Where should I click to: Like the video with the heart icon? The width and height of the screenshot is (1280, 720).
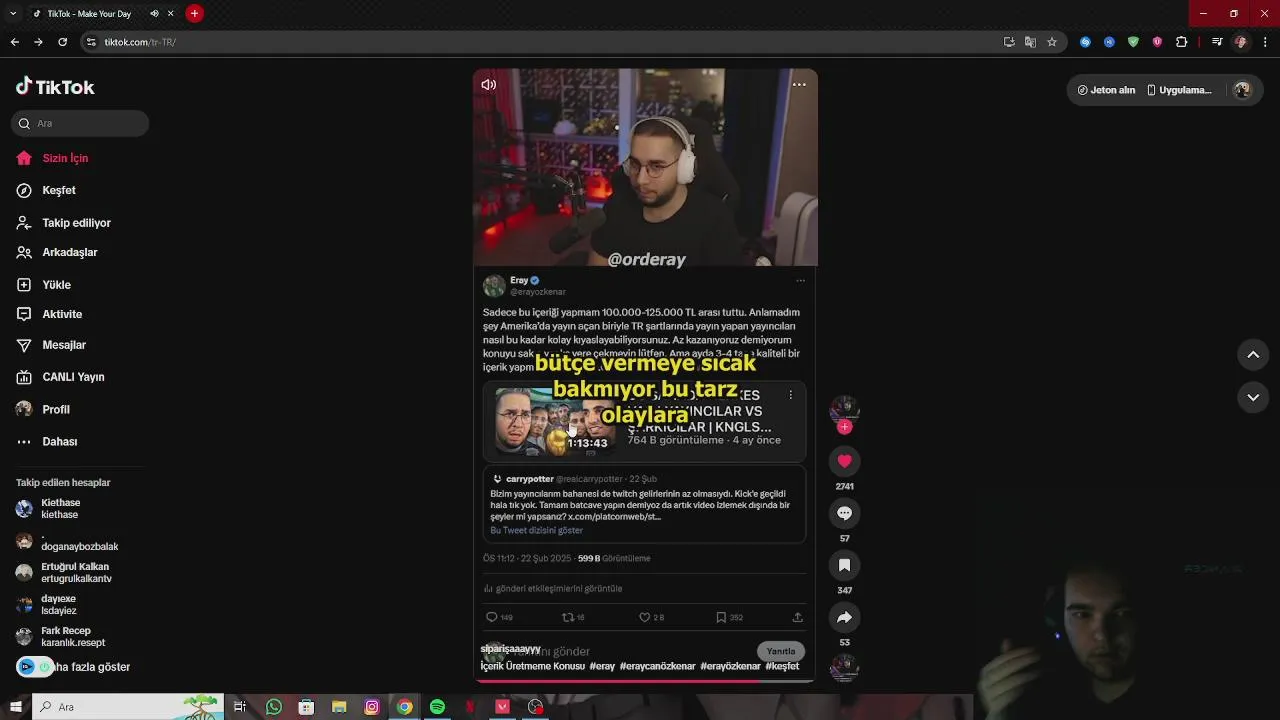[844, 461]
